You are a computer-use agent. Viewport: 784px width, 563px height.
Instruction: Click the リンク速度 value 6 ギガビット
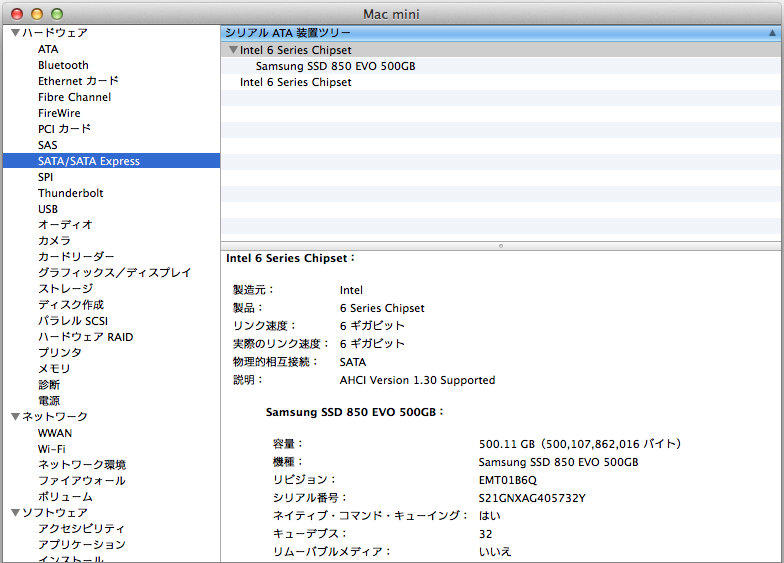(x=372, y=326)
